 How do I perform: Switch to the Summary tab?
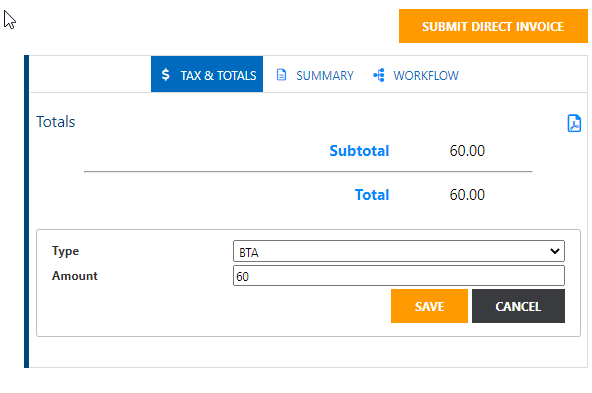(315, 75)
